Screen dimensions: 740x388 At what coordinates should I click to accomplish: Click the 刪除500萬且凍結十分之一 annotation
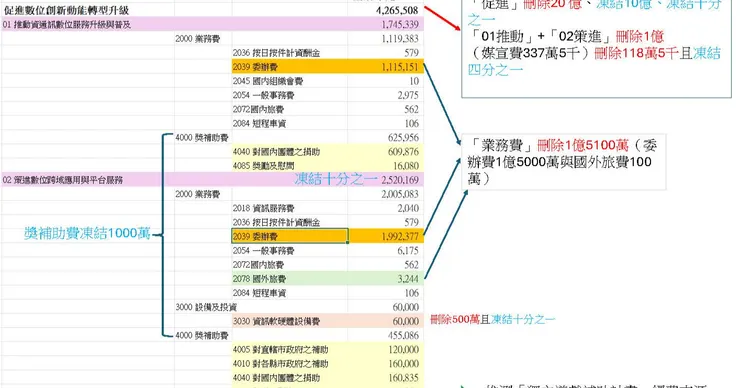(x=492, y=320)
